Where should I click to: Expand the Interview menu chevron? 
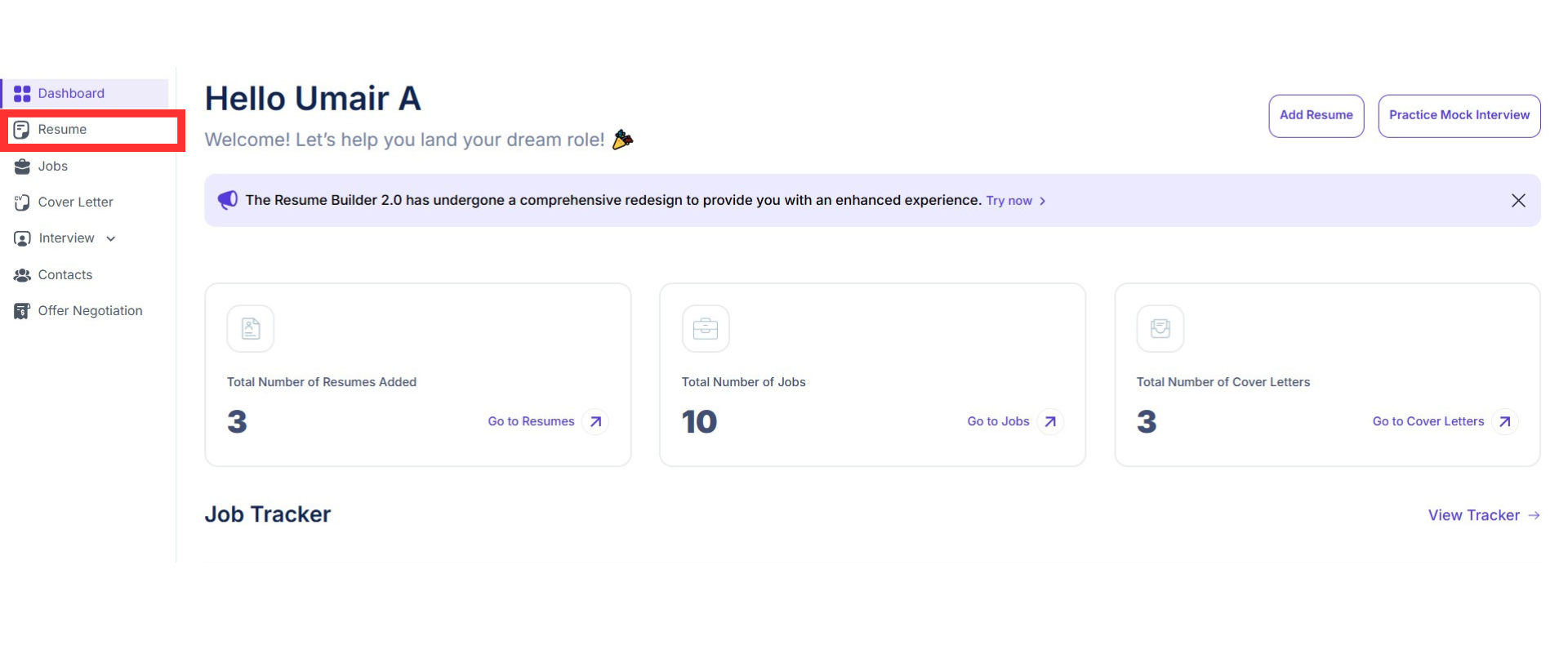[x=111, y=239]
